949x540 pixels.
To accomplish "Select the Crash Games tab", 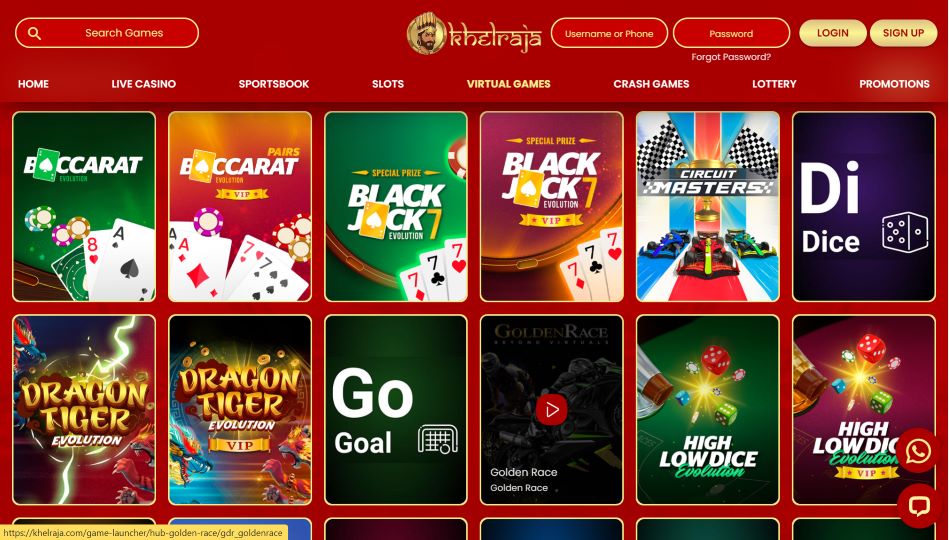I will click(651, 84).
